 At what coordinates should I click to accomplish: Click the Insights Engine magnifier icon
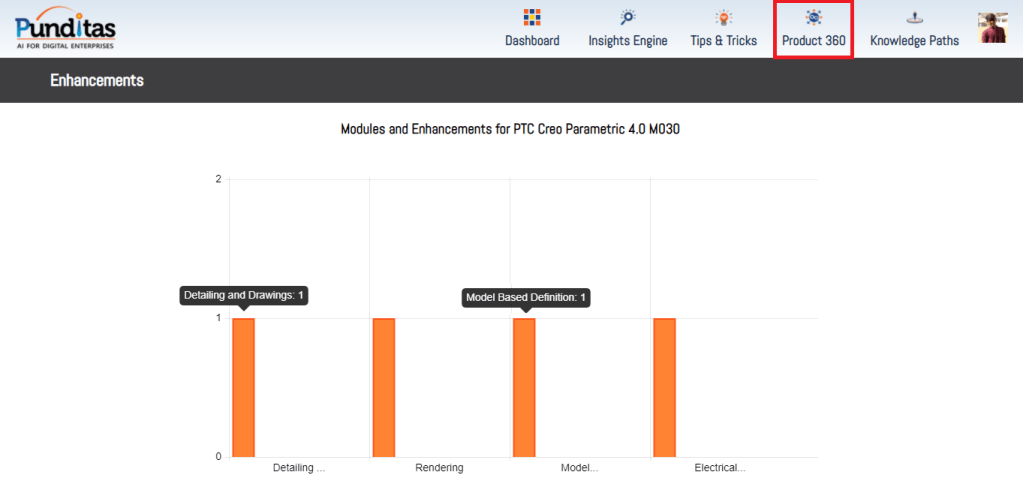click(627, 17)
